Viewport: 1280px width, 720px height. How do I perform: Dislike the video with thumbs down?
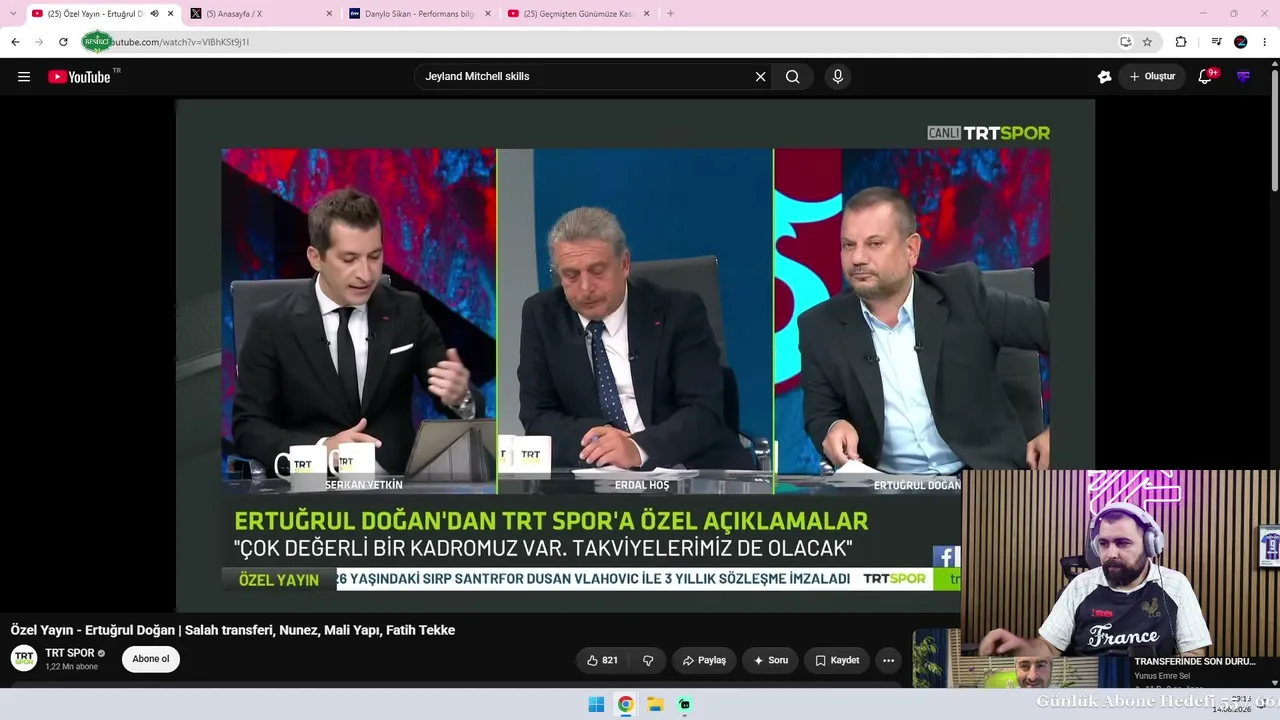coord(648,660)
